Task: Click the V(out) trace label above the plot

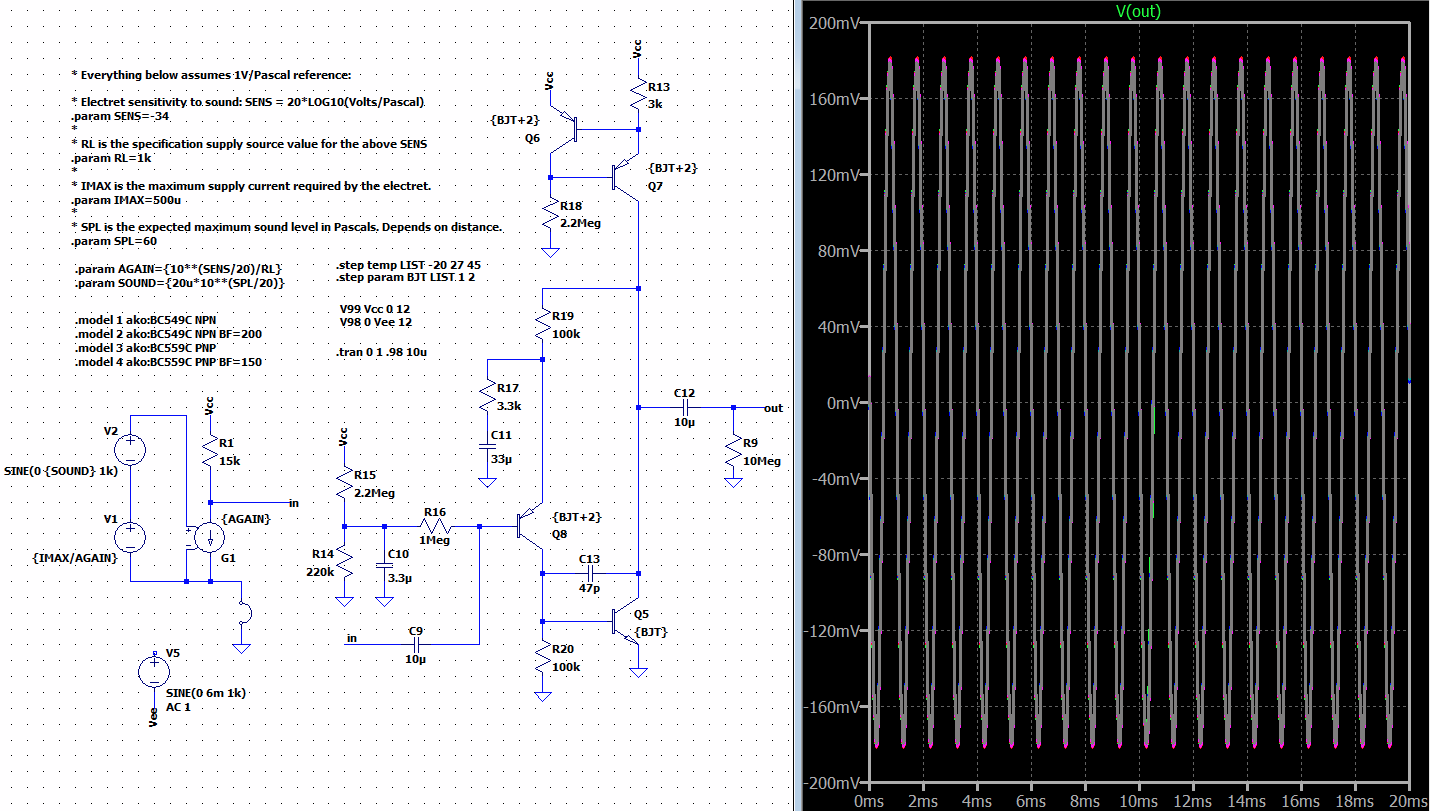Action: coord(1138,11)
